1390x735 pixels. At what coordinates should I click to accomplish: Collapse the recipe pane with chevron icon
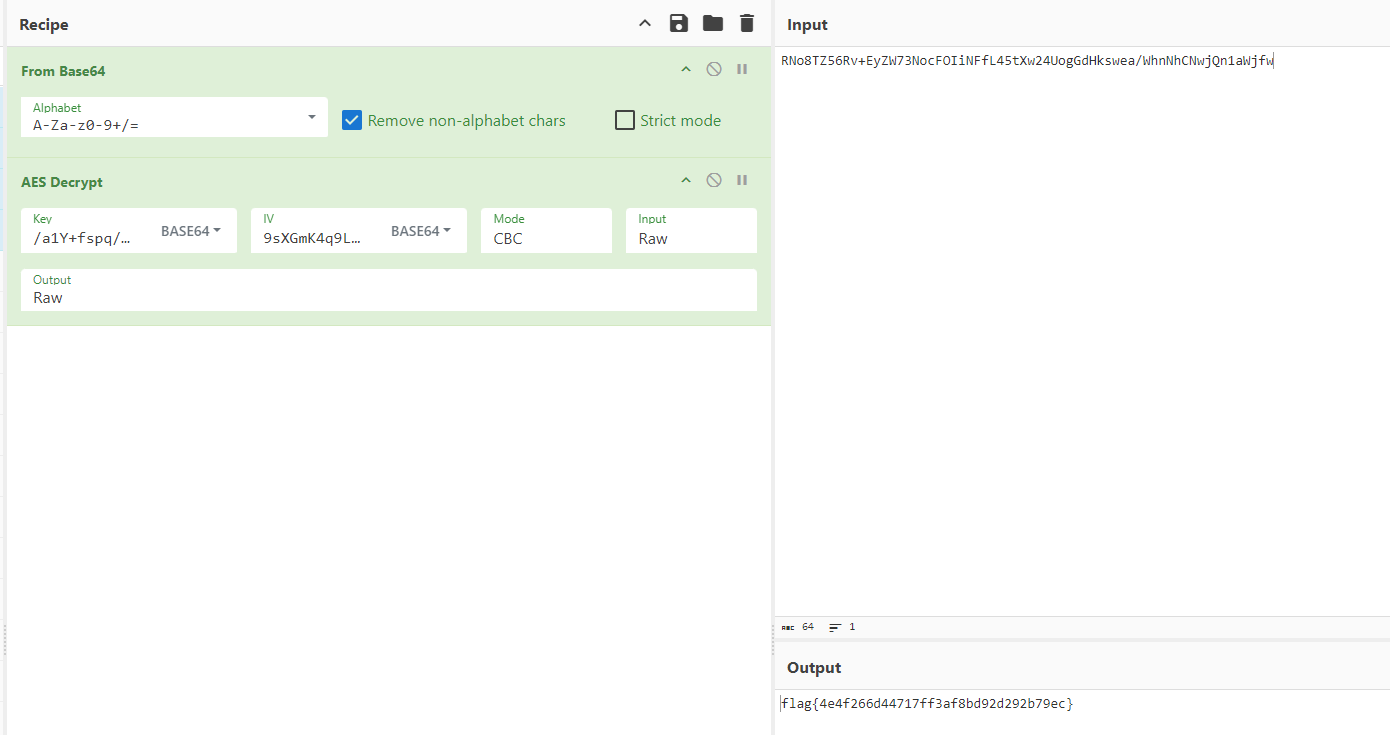pos(645,24)
